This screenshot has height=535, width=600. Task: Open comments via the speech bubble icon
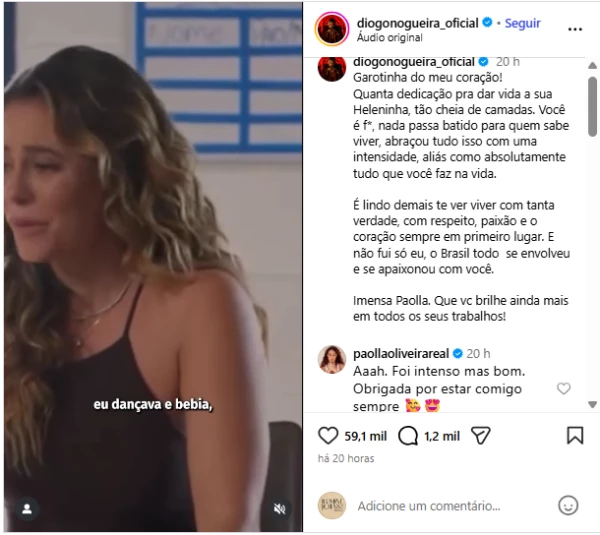pos(408,436)
